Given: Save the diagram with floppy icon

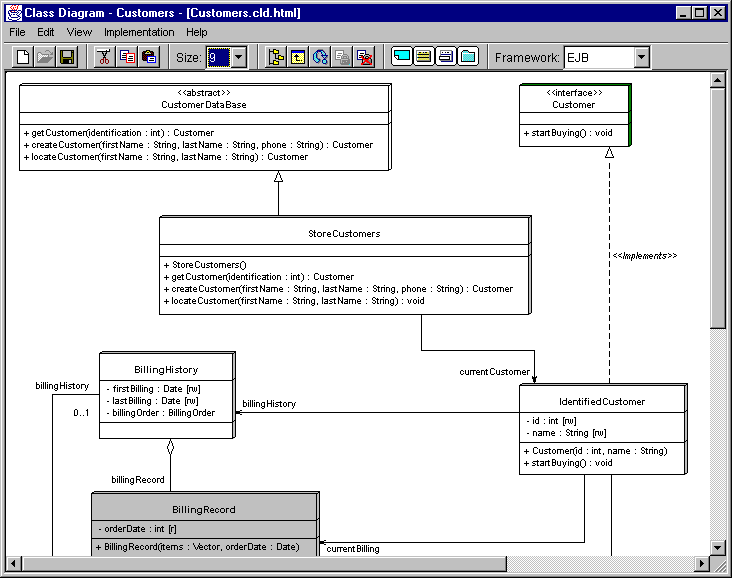Looking at the screenshot, I should [67, 57].
